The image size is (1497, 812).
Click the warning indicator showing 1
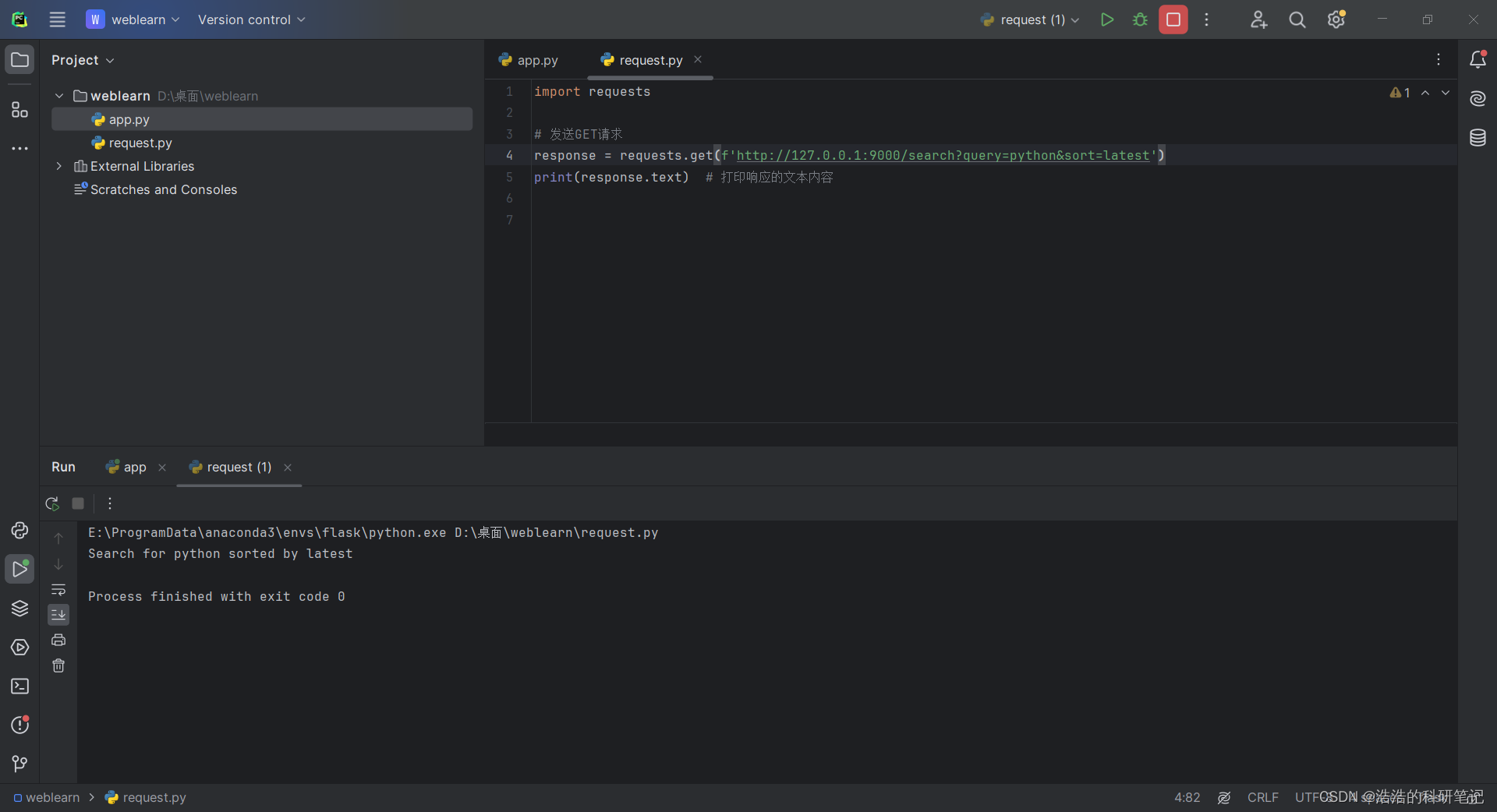[x=1400, y=93]
